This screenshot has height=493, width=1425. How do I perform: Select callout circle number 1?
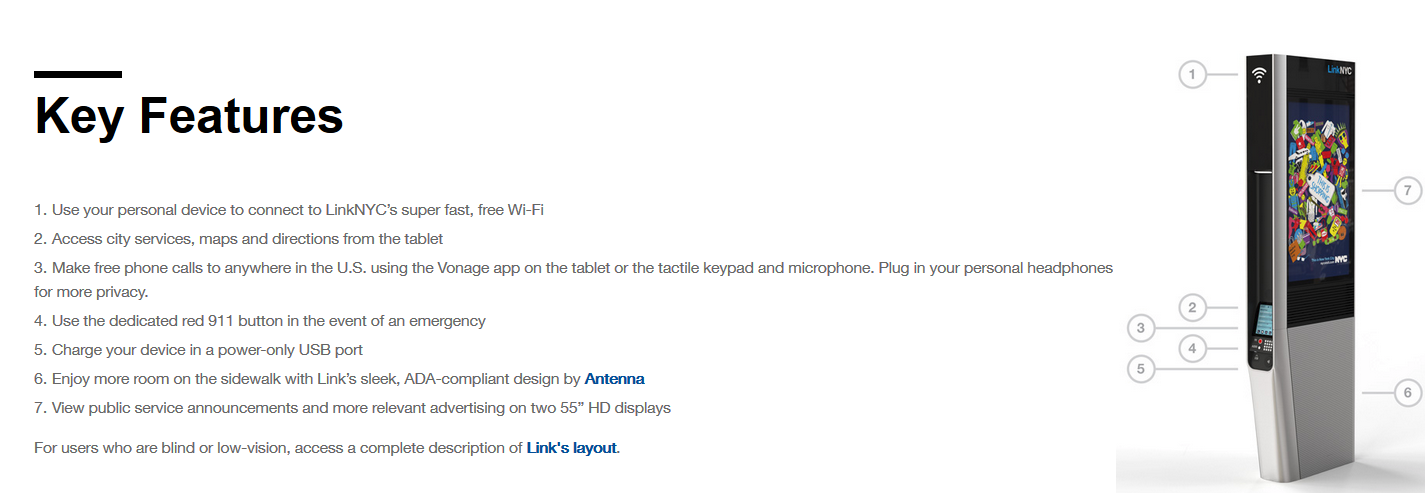pos(1192,74)
